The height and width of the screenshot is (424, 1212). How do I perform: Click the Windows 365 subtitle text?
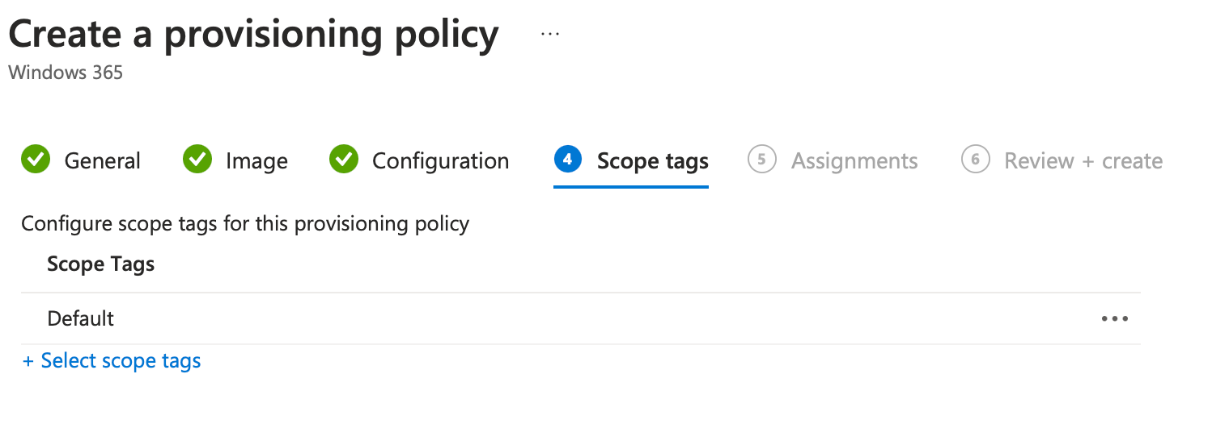65,73
